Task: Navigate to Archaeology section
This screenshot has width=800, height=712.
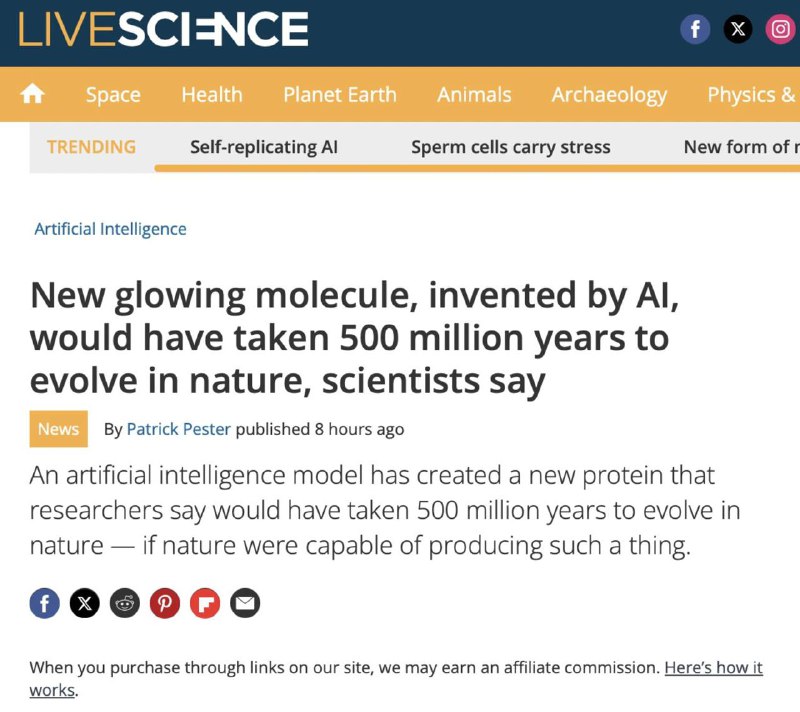Action: (x=609, y=95)
